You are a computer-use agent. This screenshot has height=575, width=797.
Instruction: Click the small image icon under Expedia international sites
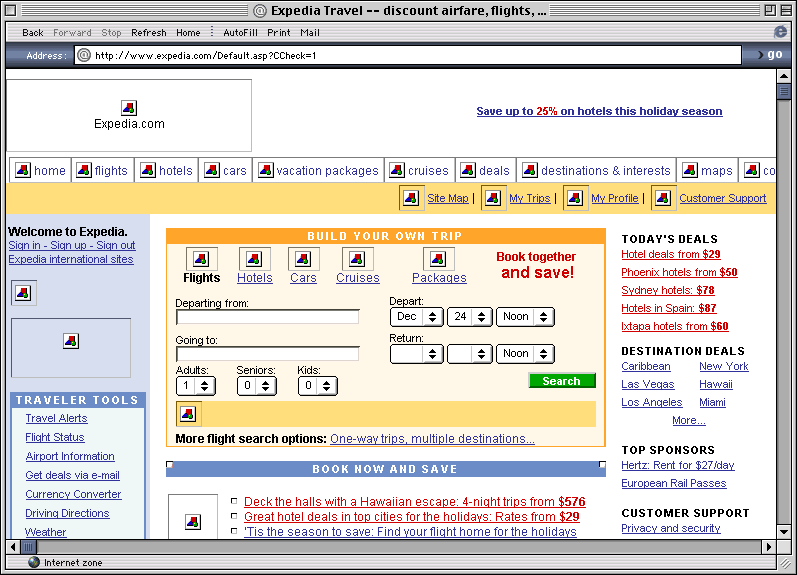[23, 293]
